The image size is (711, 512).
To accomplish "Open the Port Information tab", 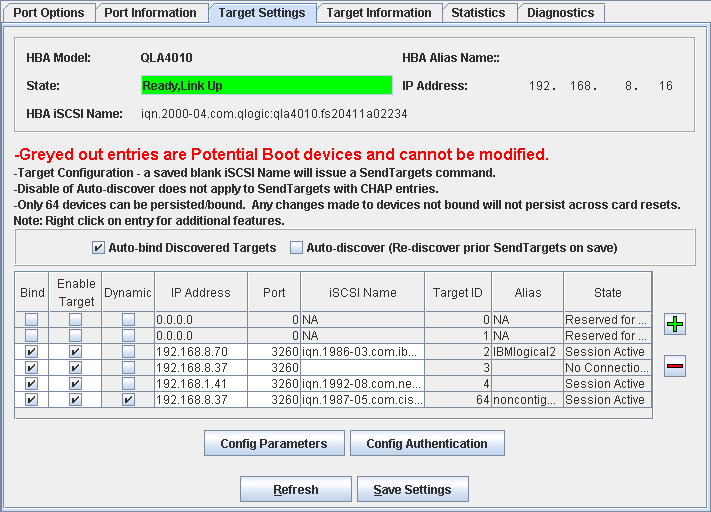I will (150, 13).
